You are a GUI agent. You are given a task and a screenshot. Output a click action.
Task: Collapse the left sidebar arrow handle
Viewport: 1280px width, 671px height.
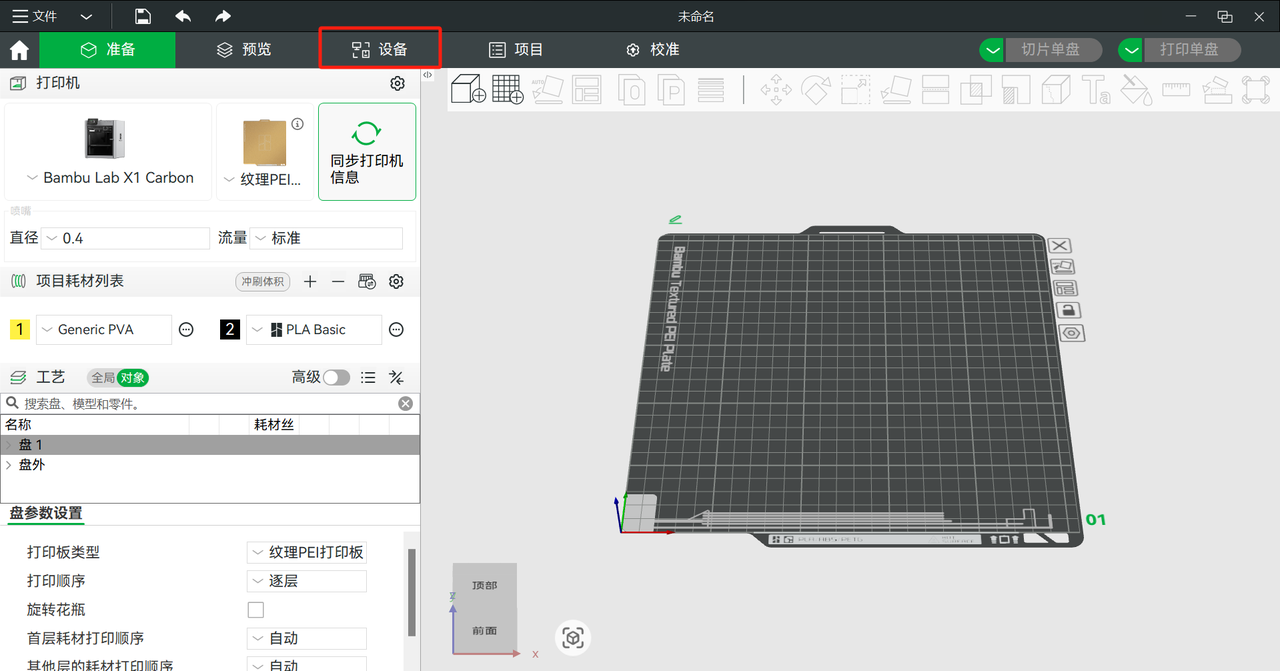427,76
